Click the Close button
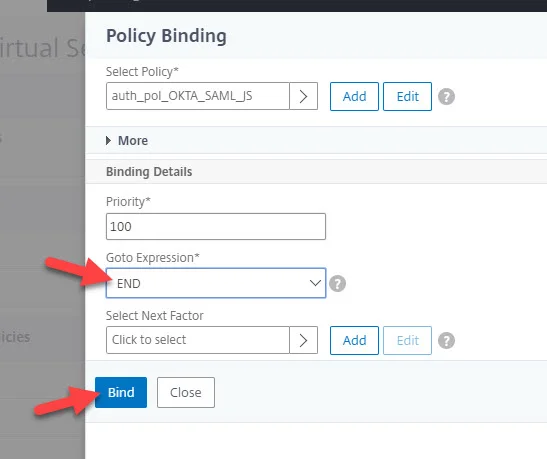The width and height of the screenshot is (547, 459). [x=186, y=392]
